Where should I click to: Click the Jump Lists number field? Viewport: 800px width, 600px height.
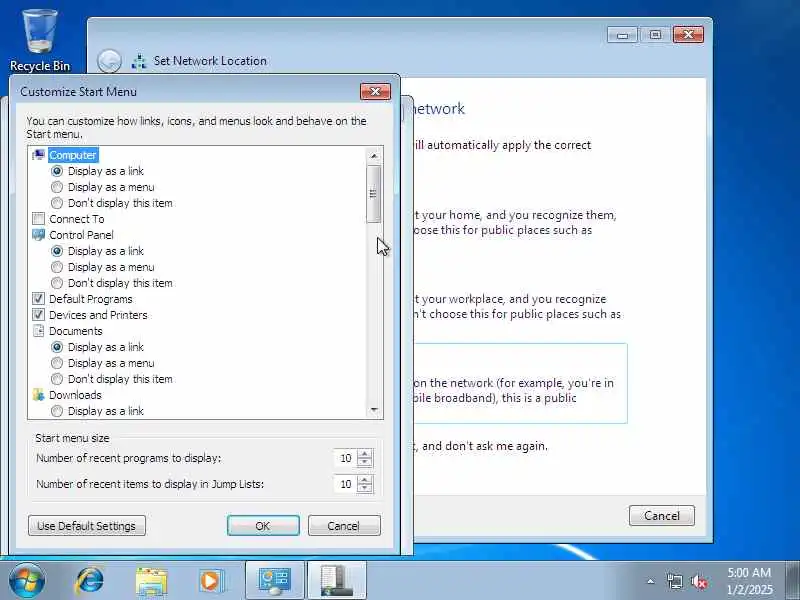coord(345,484)
